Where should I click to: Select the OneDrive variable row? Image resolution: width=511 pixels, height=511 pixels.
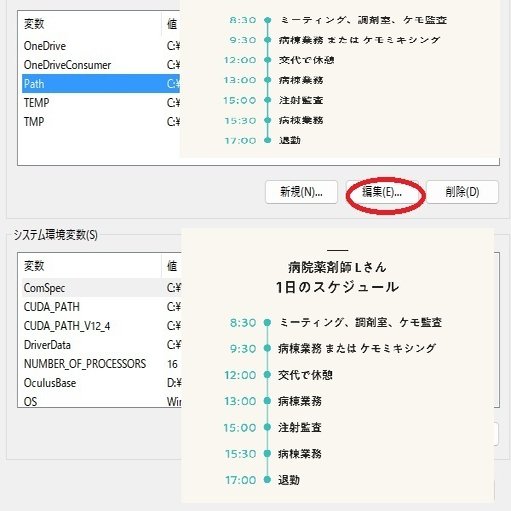click(x=101, y=46)
